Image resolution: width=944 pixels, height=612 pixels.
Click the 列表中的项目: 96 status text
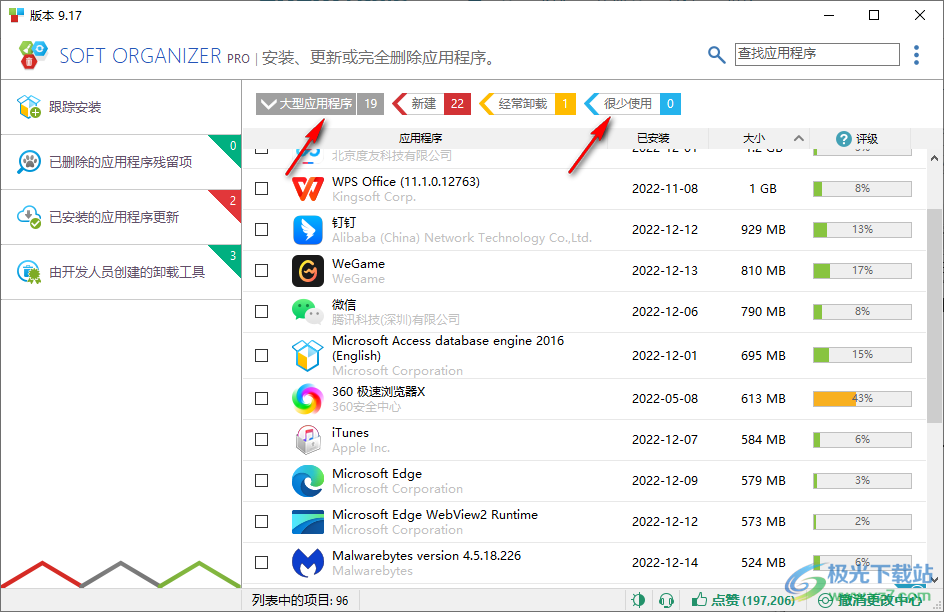(300, 600)
